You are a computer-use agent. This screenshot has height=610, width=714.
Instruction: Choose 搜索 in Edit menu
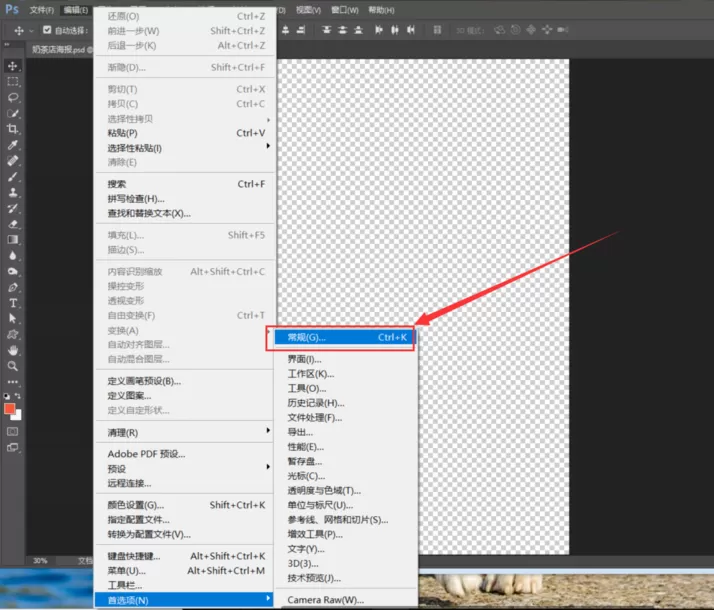[x=184, y=184]
